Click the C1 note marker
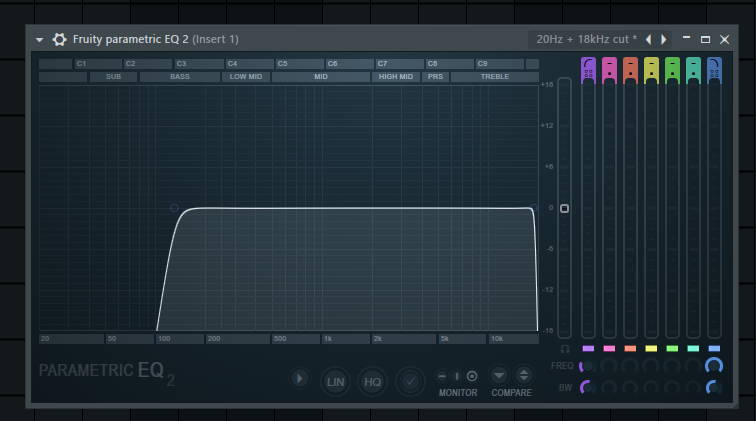This screenshot has width=756, height=421. [x=98, y=64]
